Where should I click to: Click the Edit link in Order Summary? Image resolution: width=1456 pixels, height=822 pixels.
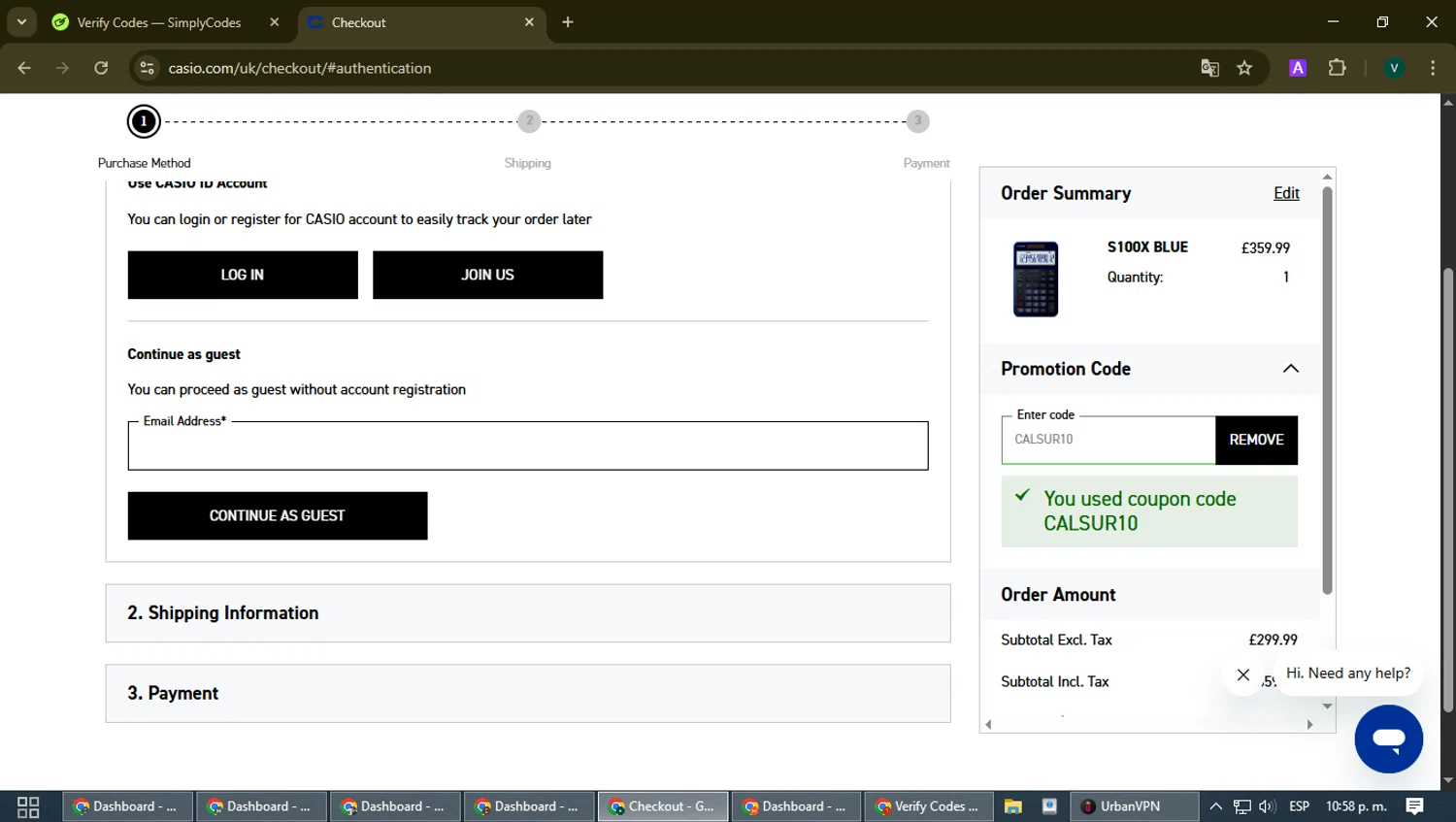pyautogui.click(x=1286, y=193)
